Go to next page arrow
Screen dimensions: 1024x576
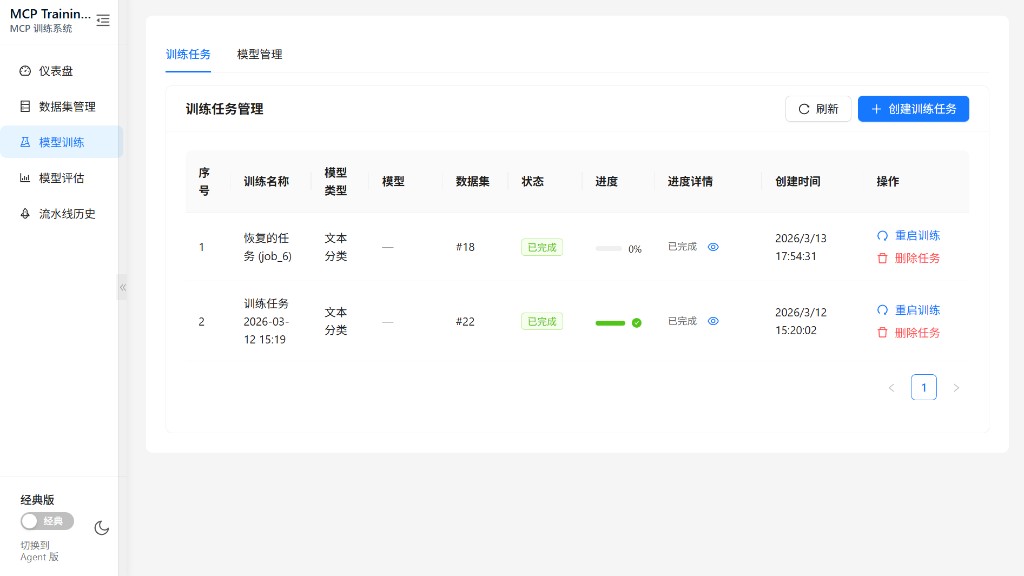coord(956,387)
